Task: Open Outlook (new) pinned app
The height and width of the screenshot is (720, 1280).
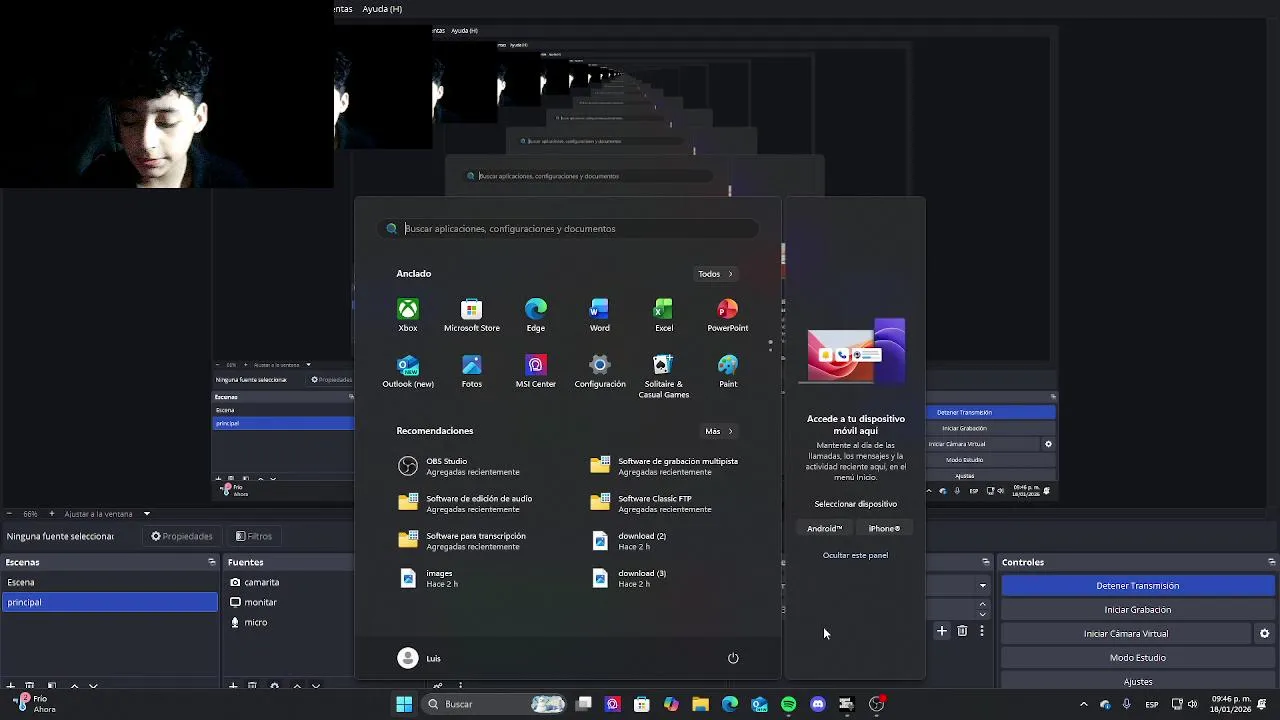Action: [408, 371]
